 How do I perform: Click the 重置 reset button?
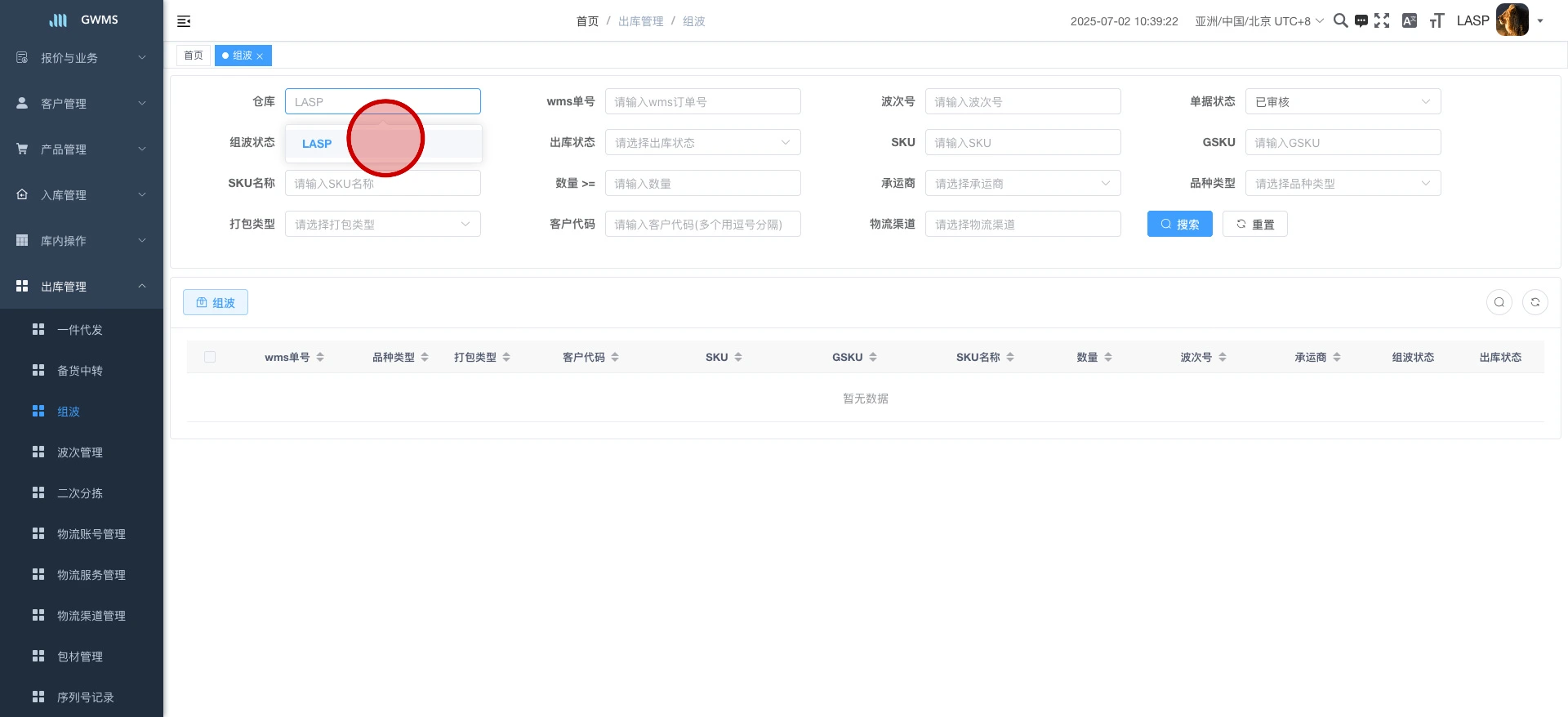pos(1254,225)
